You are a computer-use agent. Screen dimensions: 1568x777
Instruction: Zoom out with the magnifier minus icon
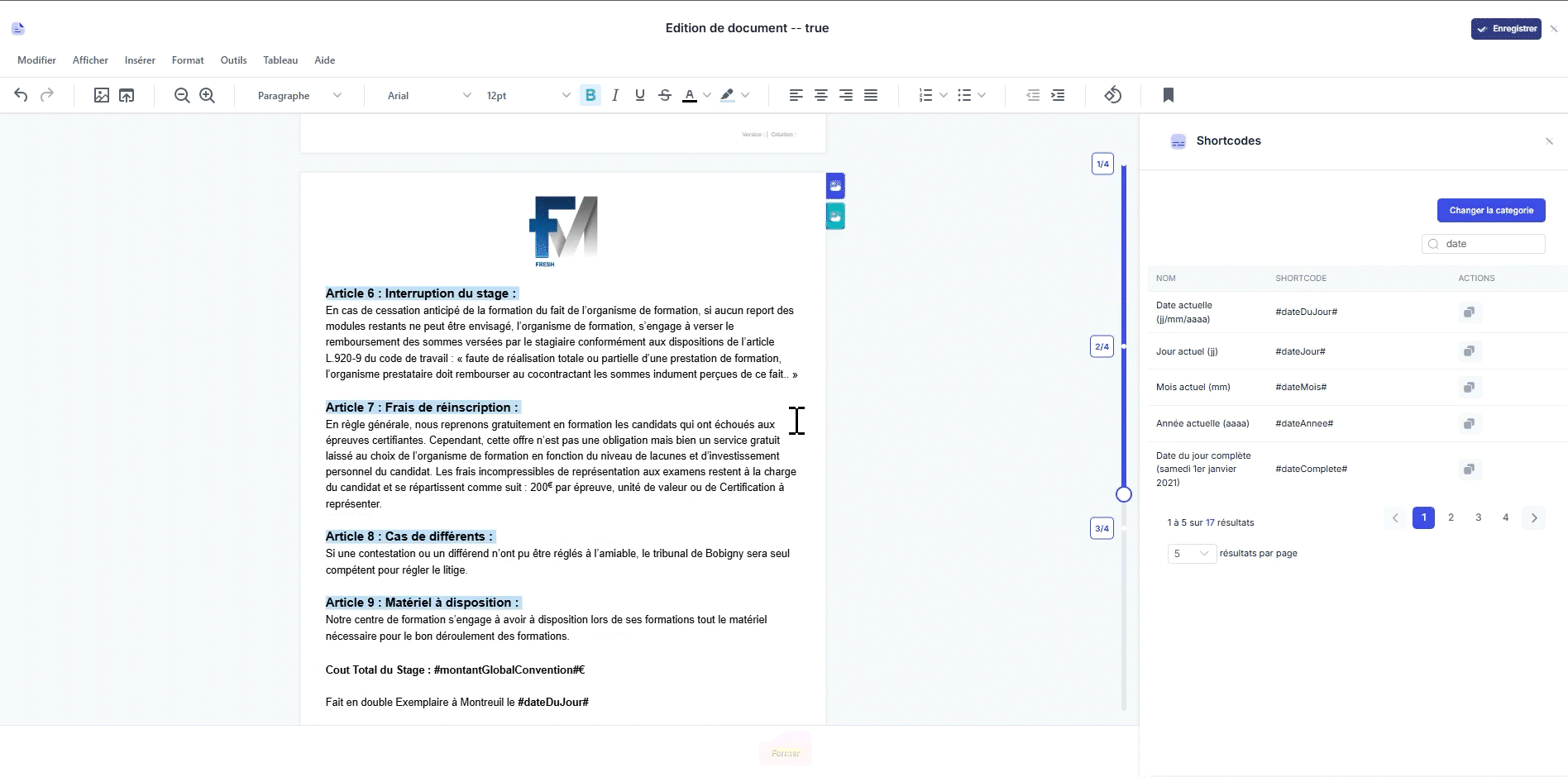point(182,95)
